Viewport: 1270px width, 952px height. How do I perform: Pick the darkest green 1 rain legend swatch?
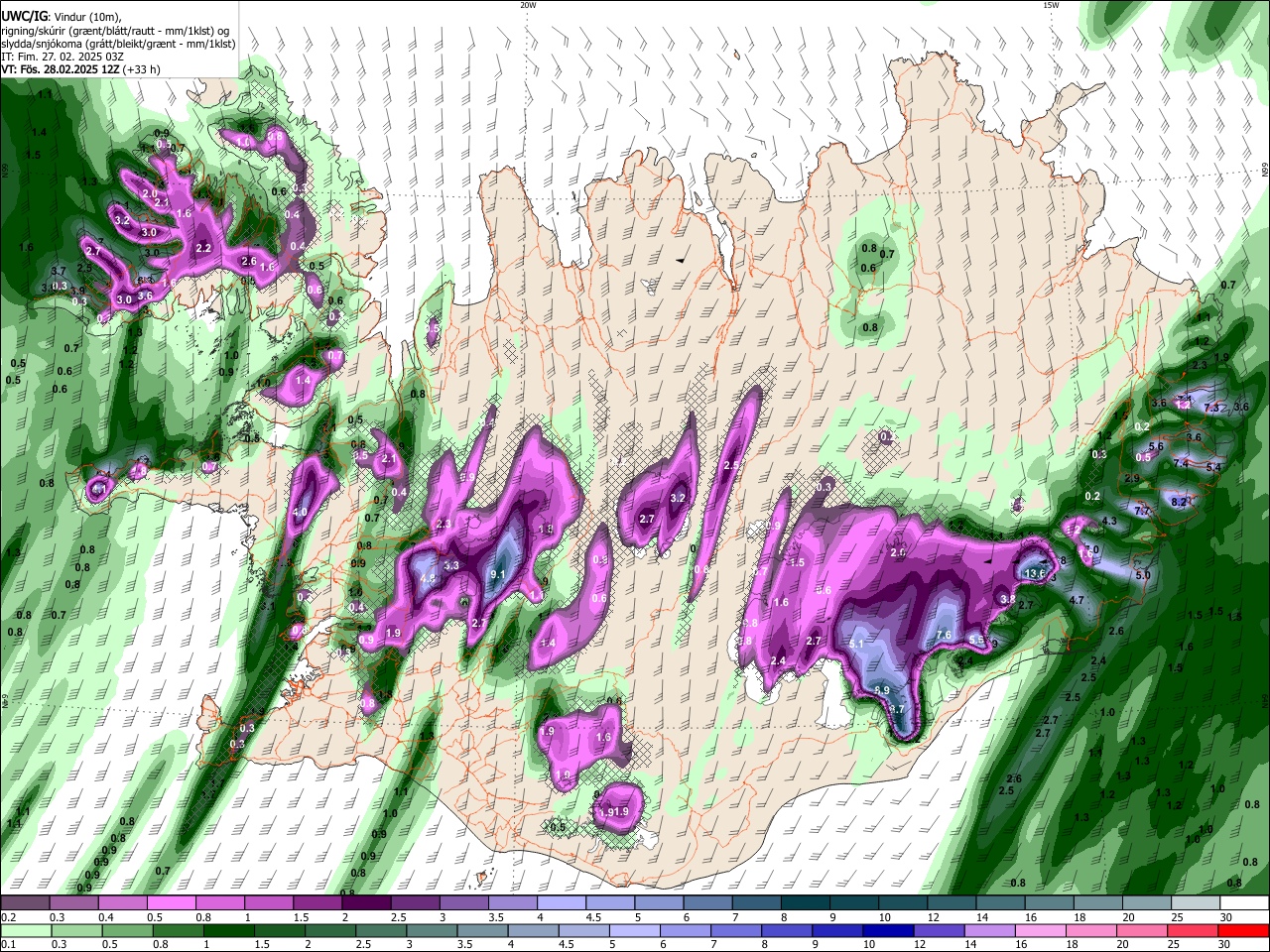point(230,930)
